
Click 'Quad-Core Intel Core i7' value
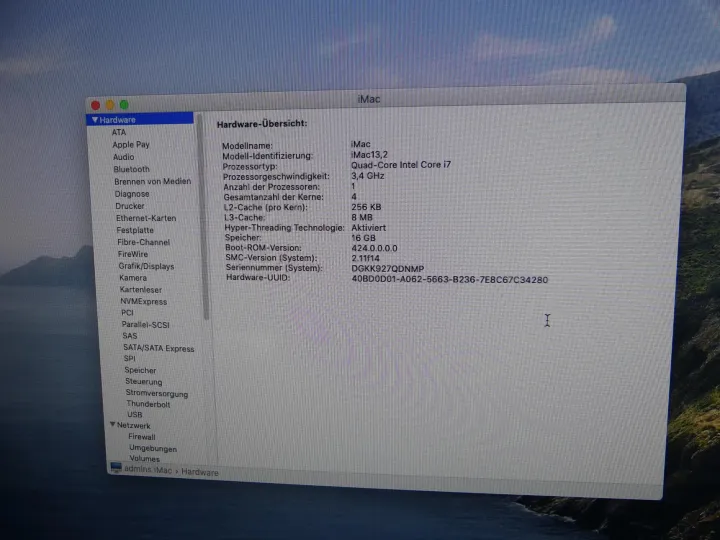pos(401,165)
